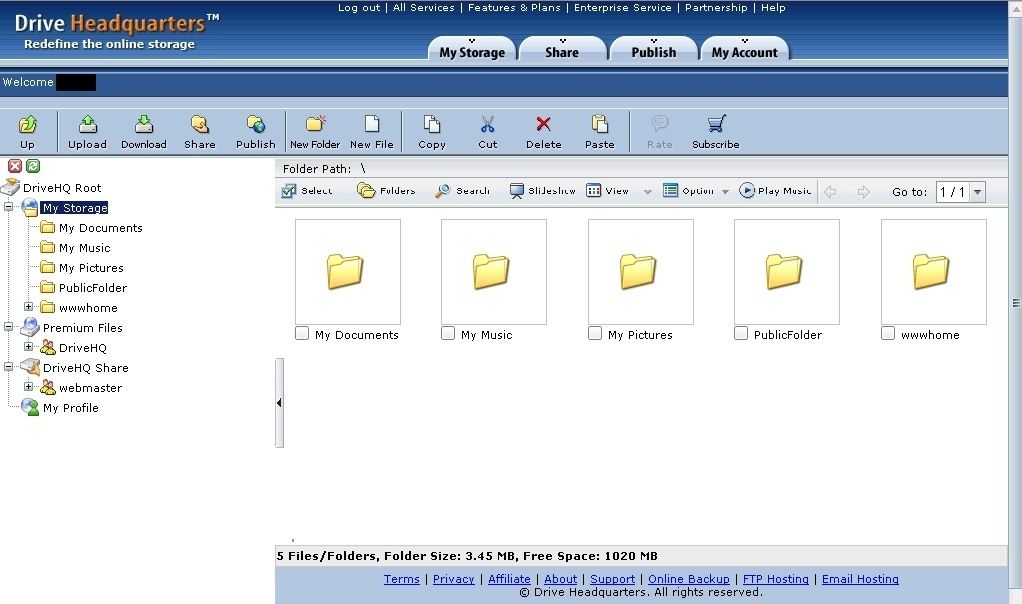The width and height of the screenshot is (1022, 604).
Task: Click the Publish globe toolbar icon
Action: (x=256, y=124)
